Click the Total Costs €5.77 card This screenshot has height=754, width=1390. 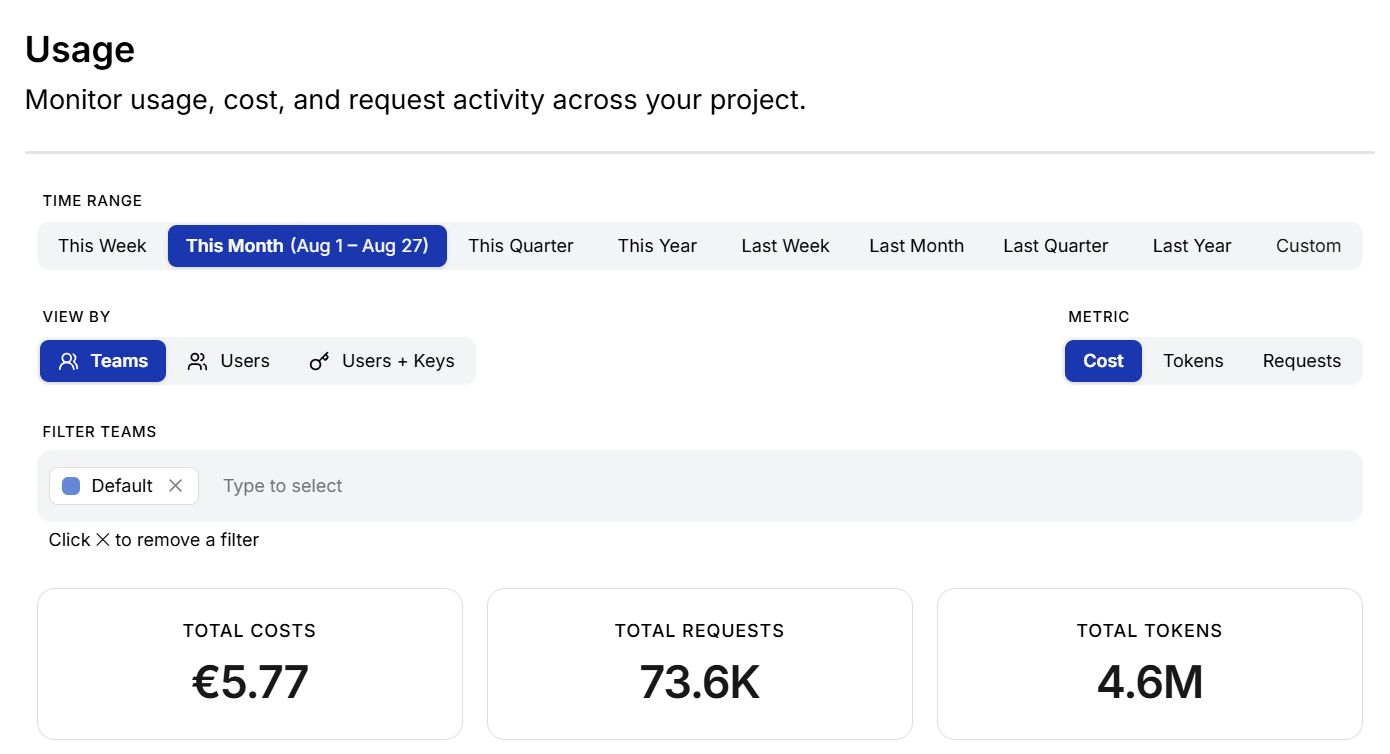pos(250,664)
